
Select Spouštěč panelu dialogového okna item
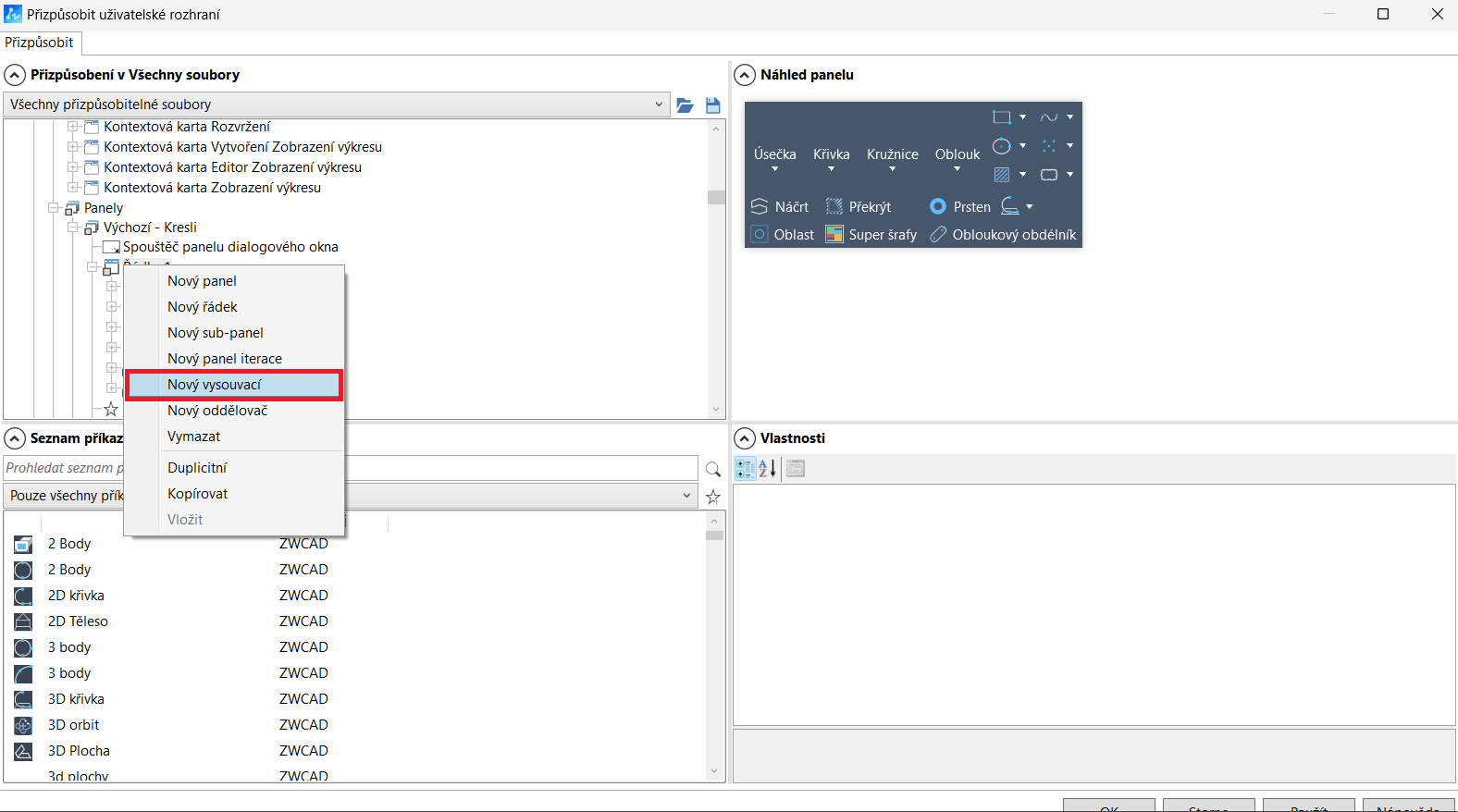click(230, 247)
